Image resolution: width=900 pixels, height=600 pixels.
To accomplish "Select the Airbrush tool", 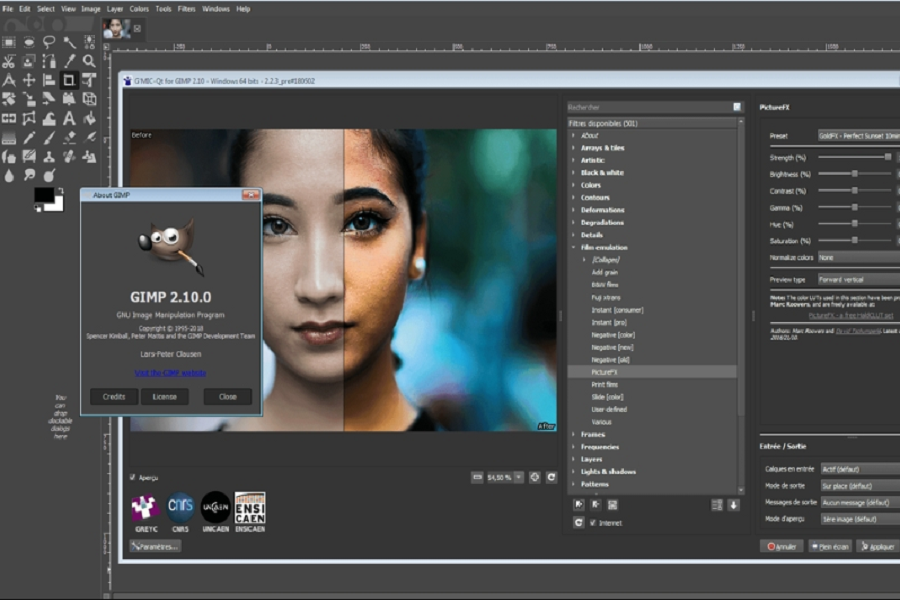I will click(x=89, y=138).
